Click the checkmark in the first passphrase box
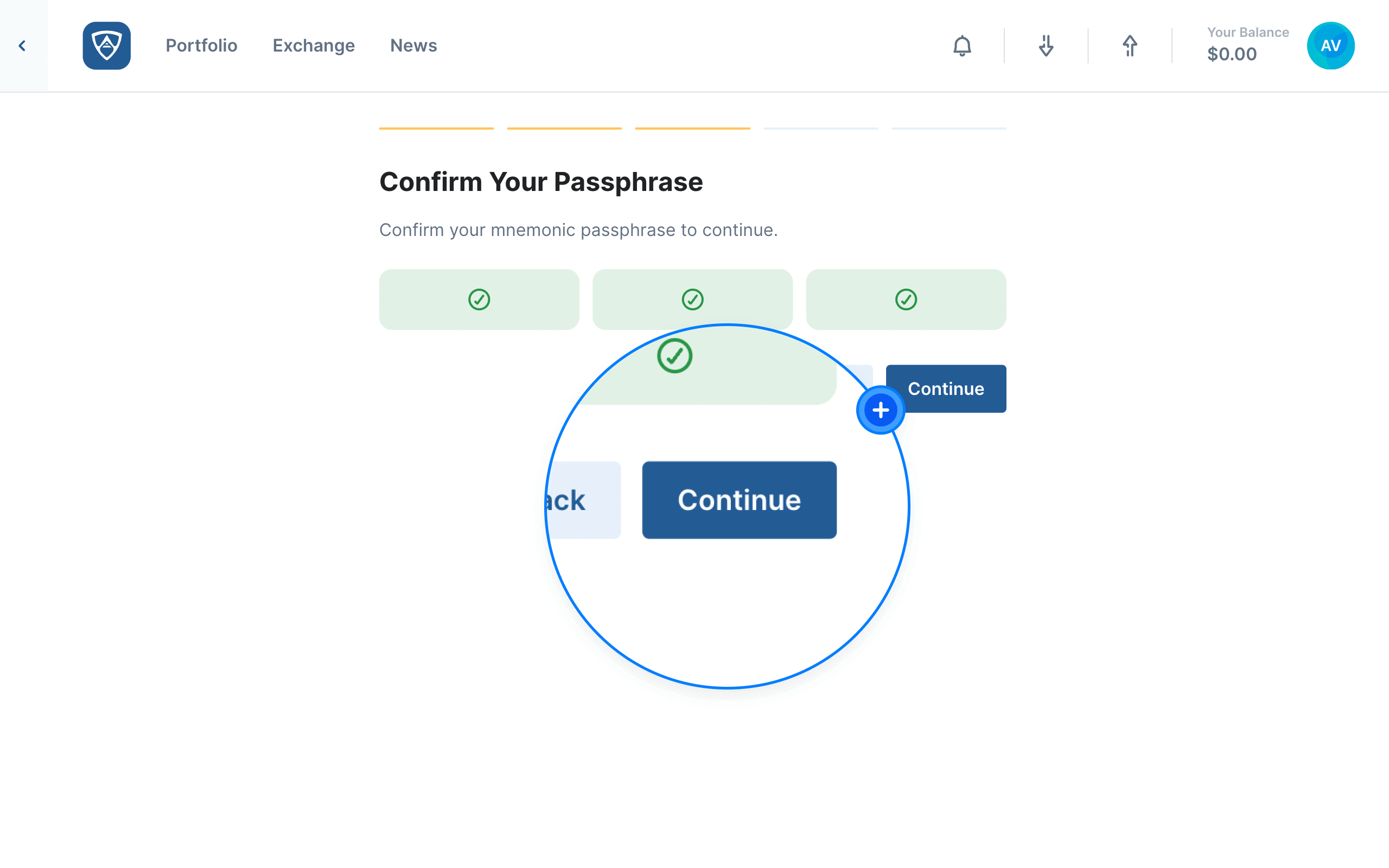 point(479,299)
